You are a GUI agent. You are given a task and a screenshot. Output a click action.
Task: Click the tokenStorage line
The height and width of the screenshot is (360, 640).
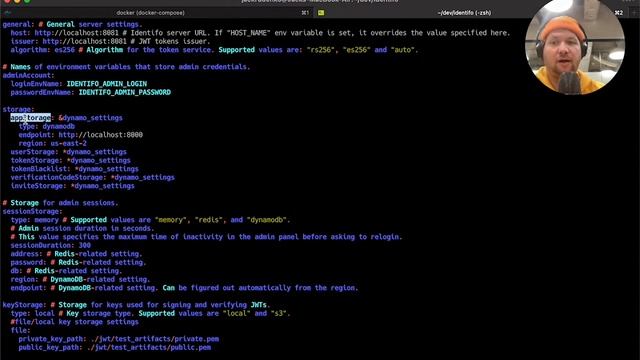[x=71, y=160]
